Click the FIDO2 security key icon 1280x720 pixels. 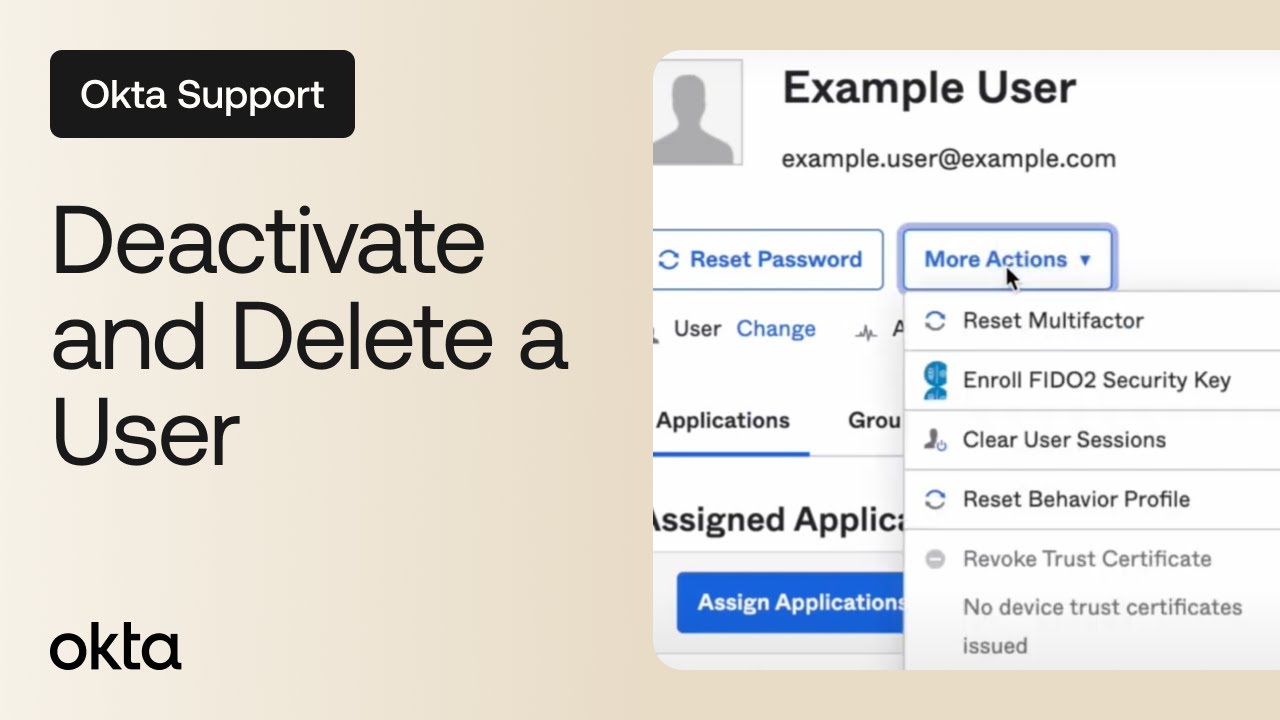click(936, 381)
